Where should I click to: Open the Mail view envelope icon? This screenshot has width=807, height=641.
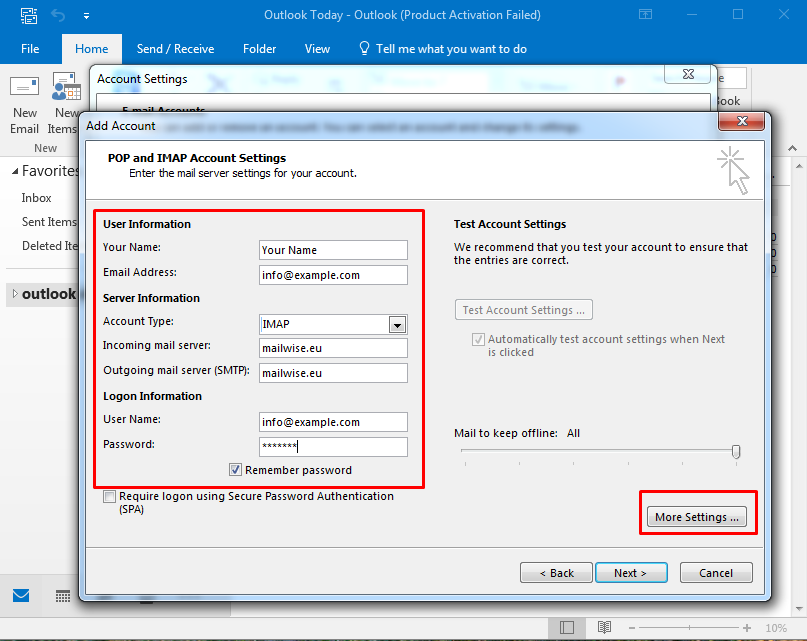click(x=21, y=596)
